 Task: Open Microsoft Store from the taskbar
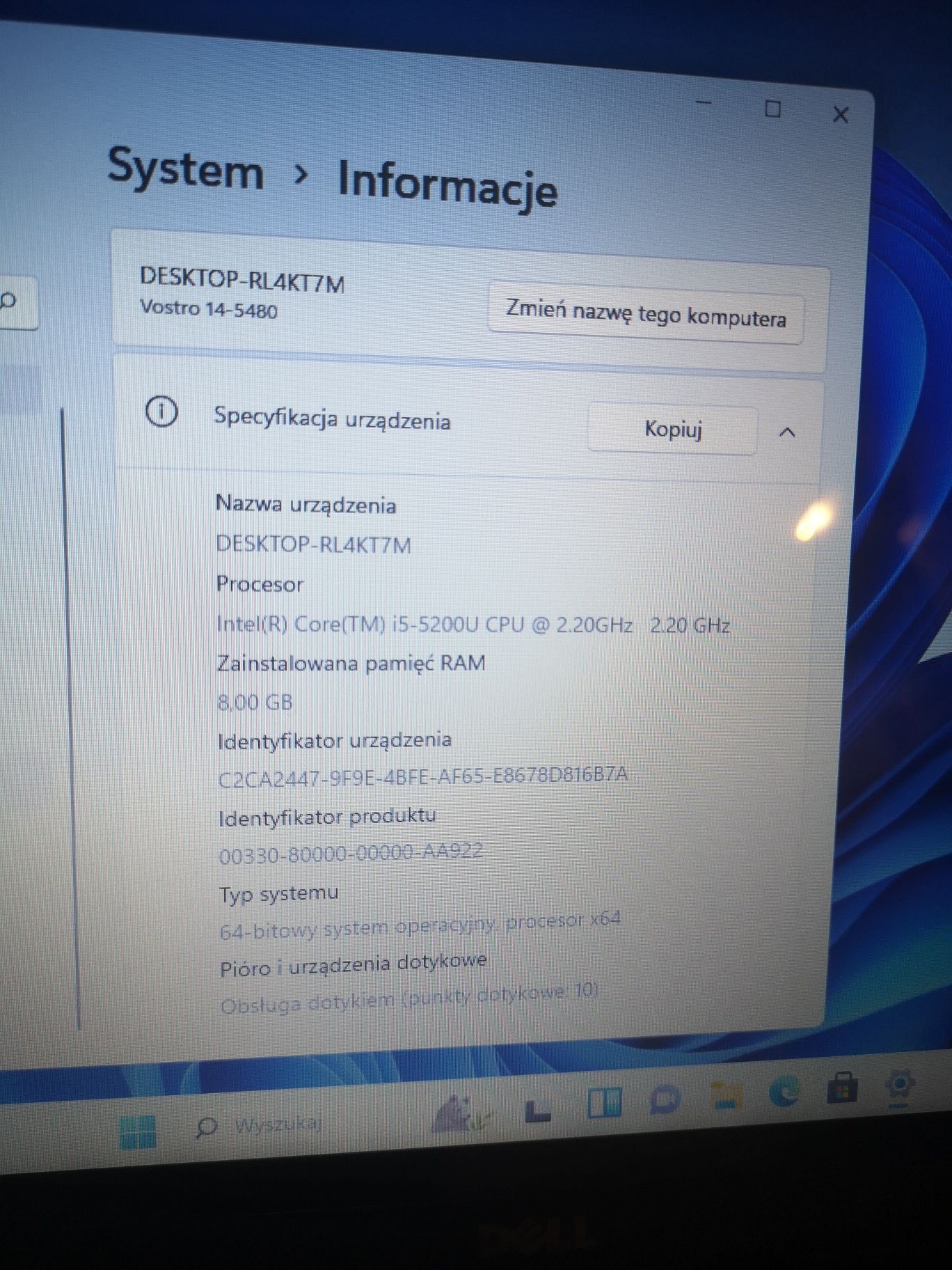point(842,1088)
